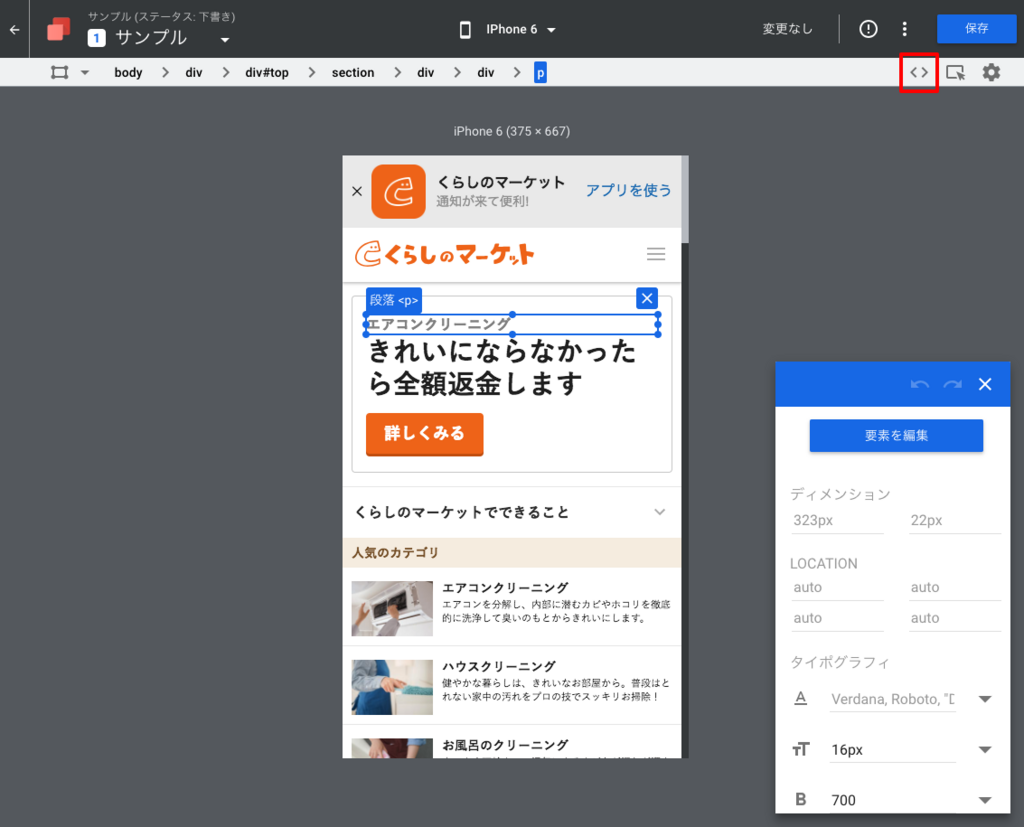Click the warning icon in the top bar
Screen dimensions: 1024x827
point(867,29)
